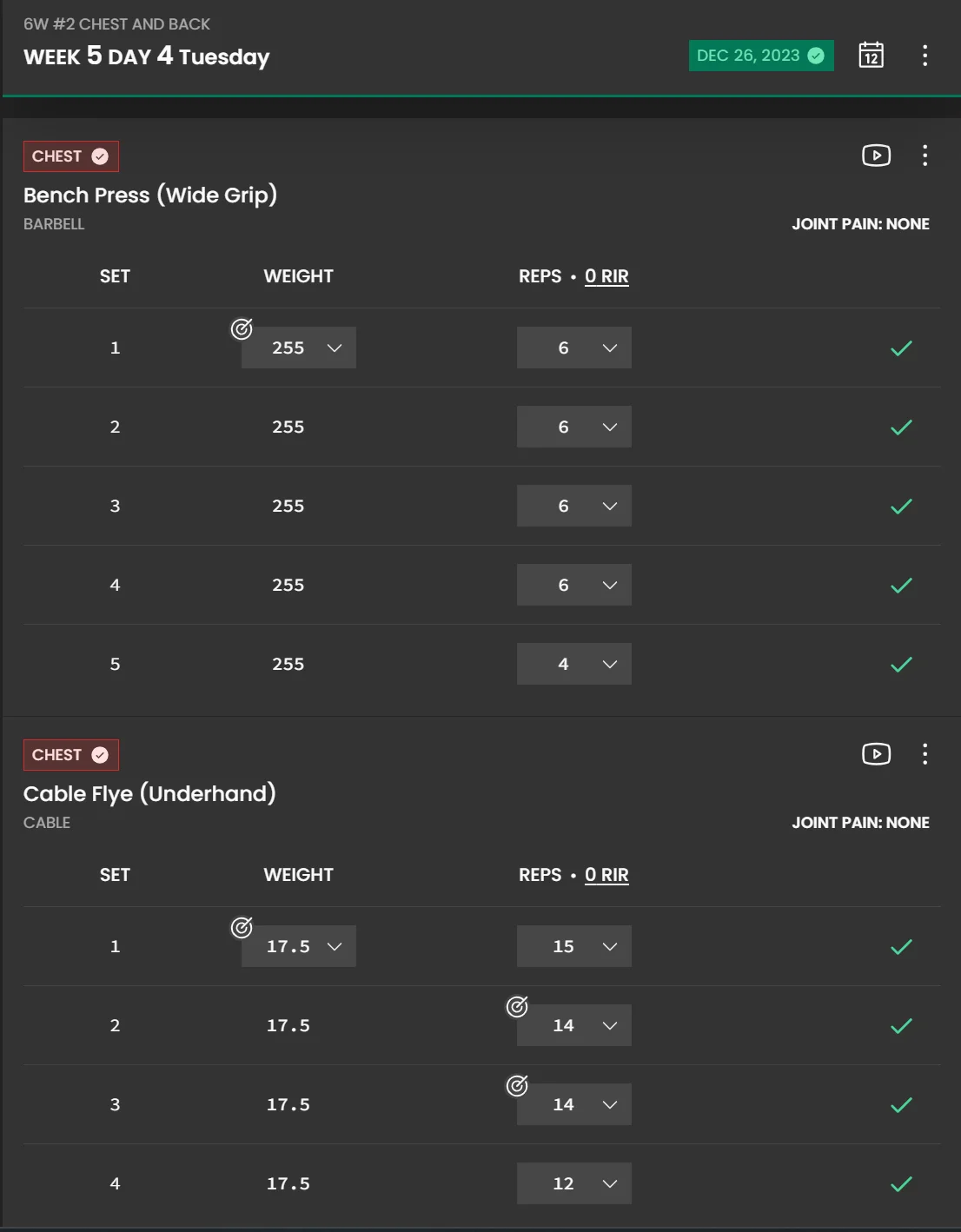Screen dimensions: 961x1232
Task: Open Bench Press set 1 weight dropdown
Action: tap(299, 348)
